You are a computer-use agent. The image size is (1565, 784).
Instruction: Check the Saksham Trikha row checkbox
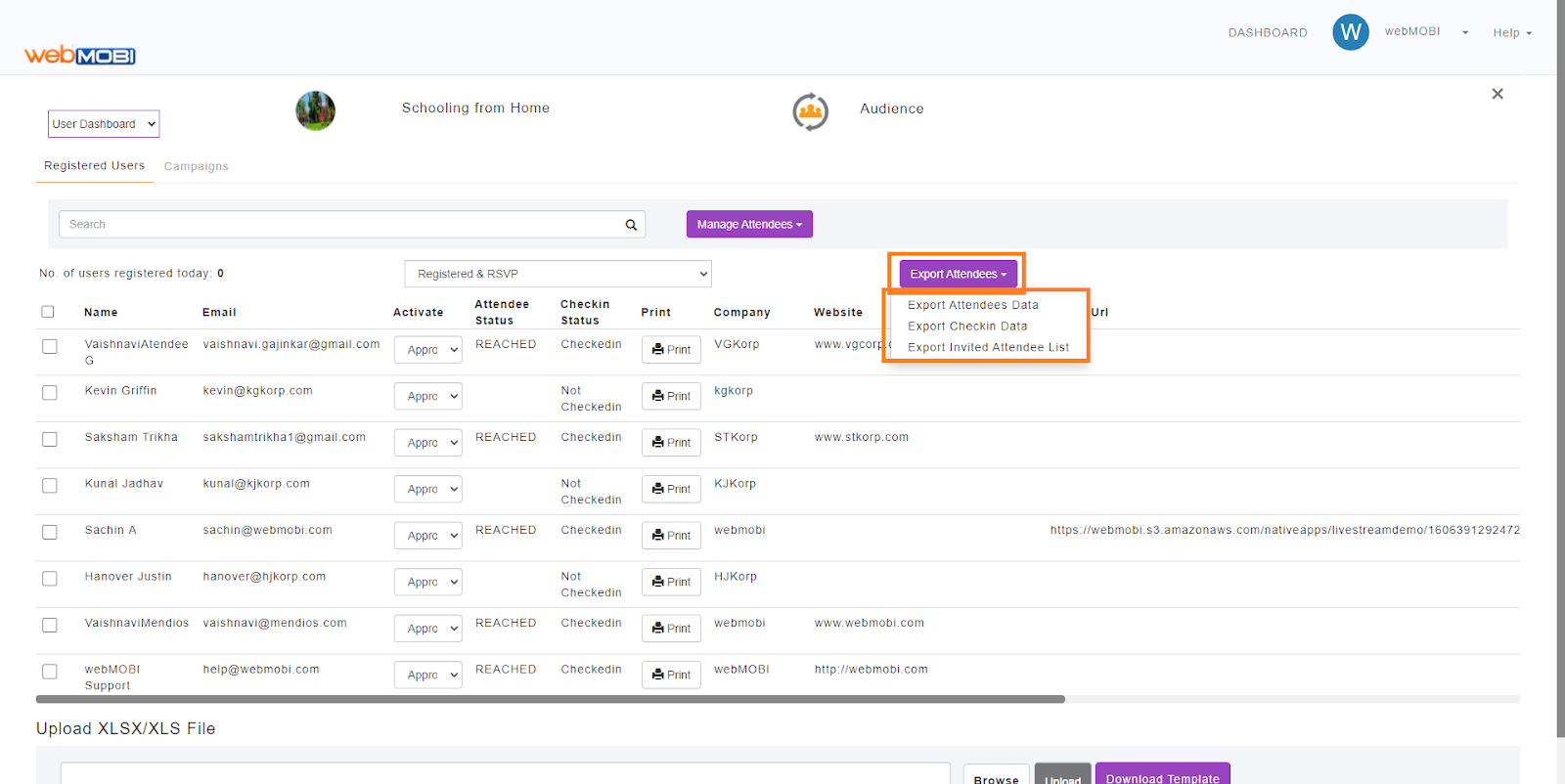50,439
